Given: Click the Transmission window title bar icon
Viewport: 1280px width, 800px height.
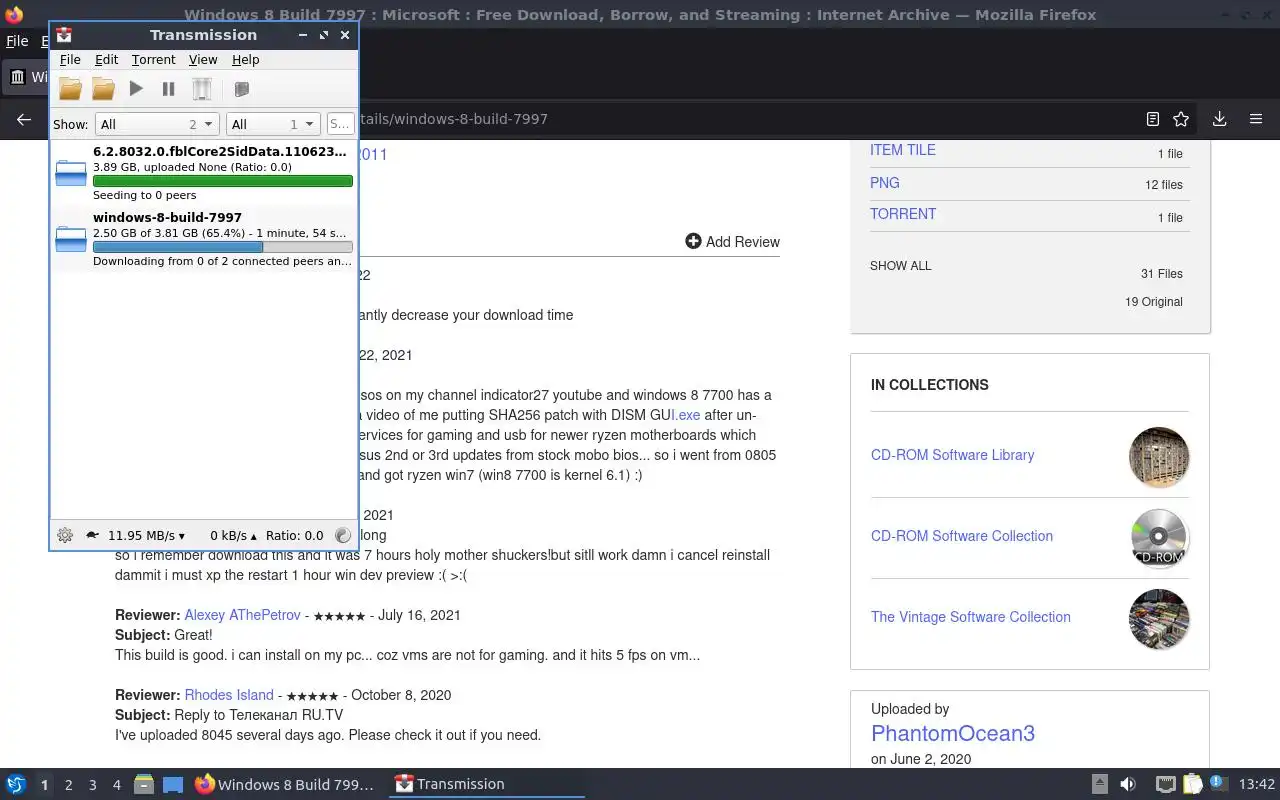Looking at the screenshot, I should pyautogui.click(x=64, y=35).
